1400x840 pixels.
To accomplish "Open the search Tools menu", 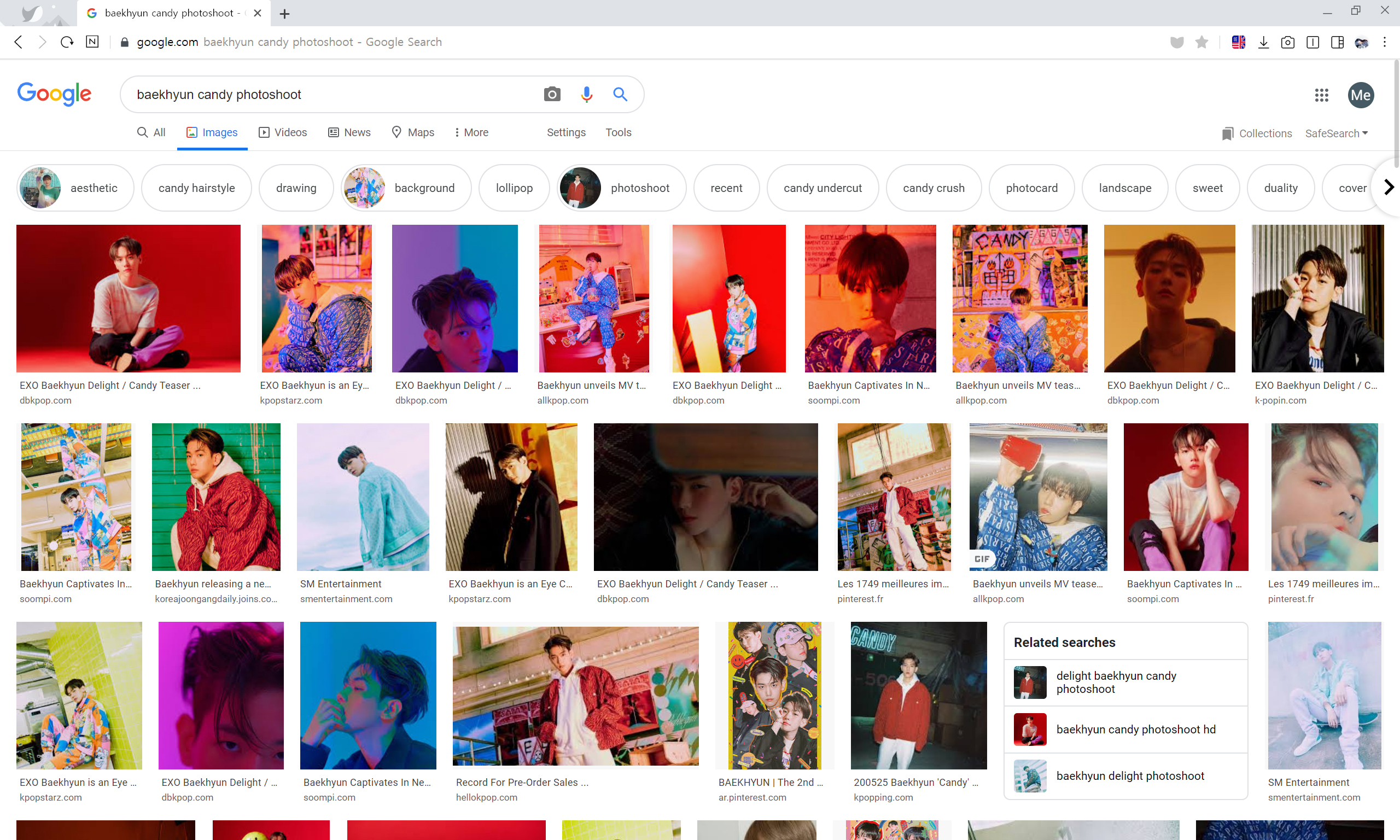I will [618, 132].
